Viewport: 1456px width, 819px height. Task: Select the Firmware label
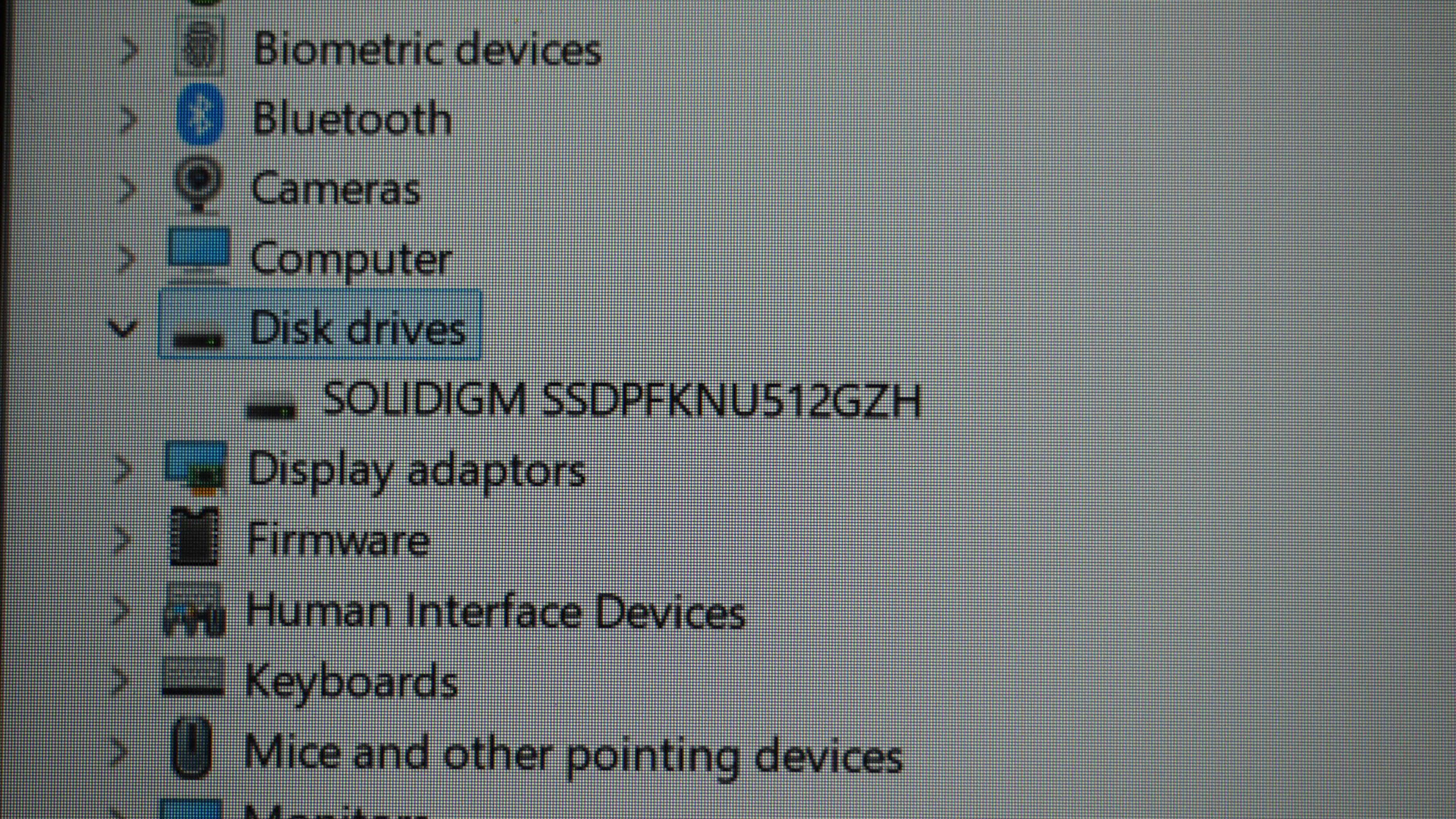[338, 539]
